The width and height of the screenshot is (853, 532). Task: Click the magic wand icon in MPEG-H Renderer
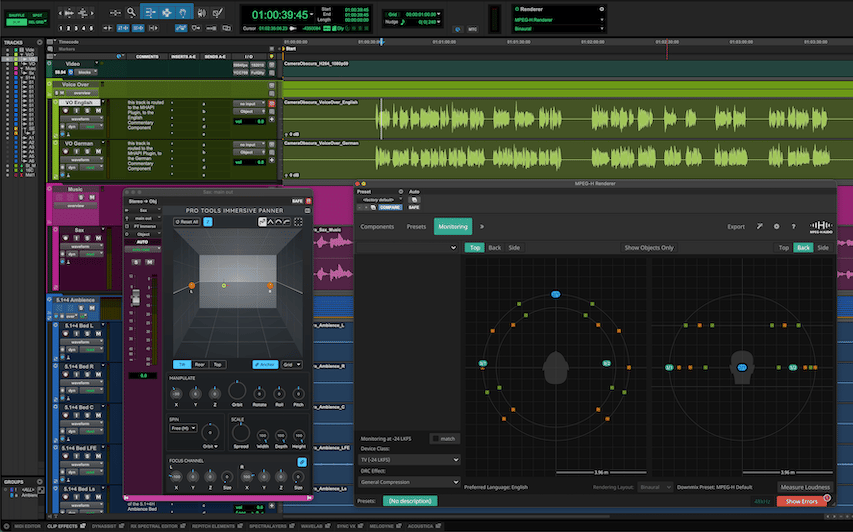(x=759, y=226)
